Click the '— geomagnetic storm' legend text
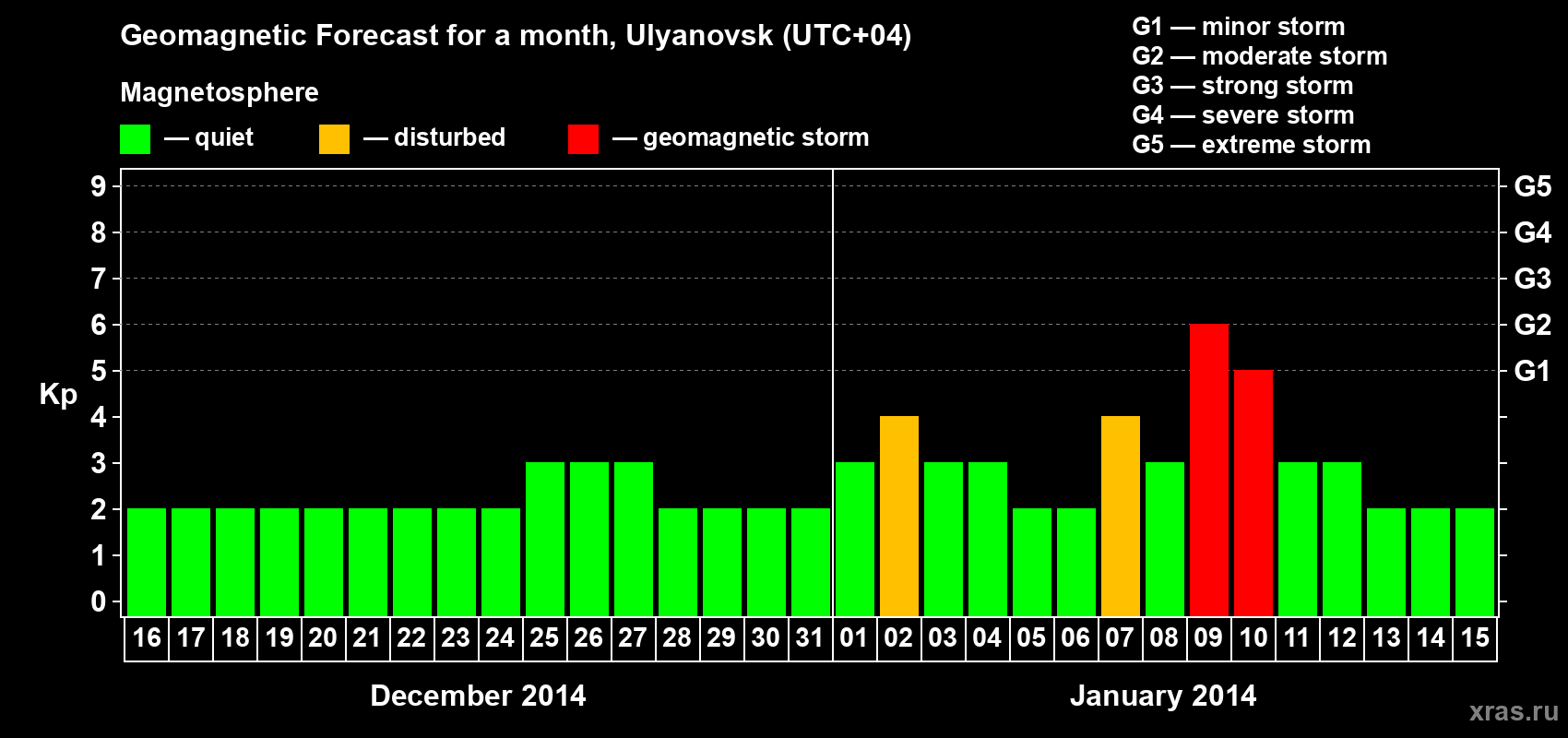Image resolution: width=1568 pixels, height=738 pixels. pyautogui.click(x=741, y=138)
